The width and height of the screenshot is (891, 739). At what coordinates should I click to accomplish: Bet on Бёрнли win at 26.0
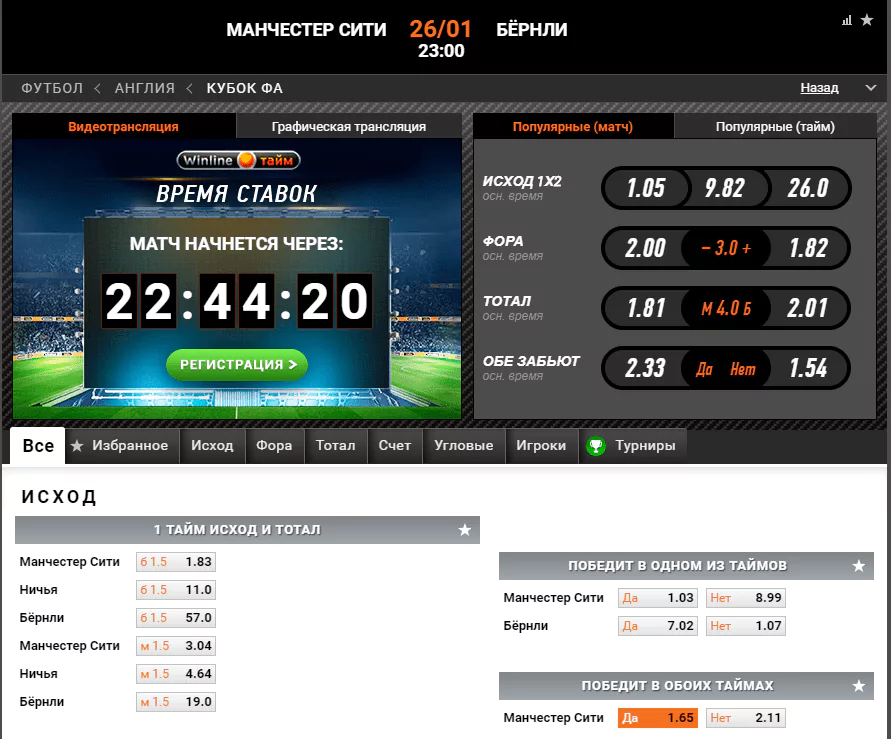click(x=808, y=188)
